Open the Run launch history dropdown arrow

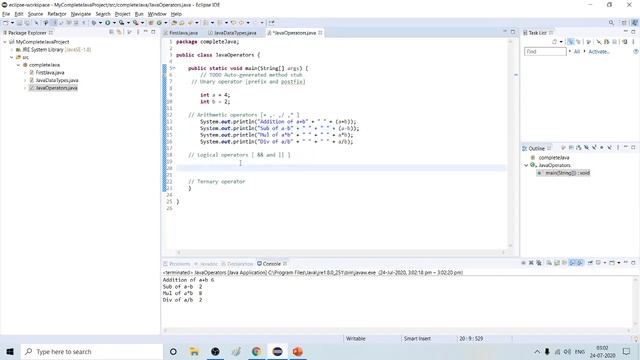click(114, 22)
